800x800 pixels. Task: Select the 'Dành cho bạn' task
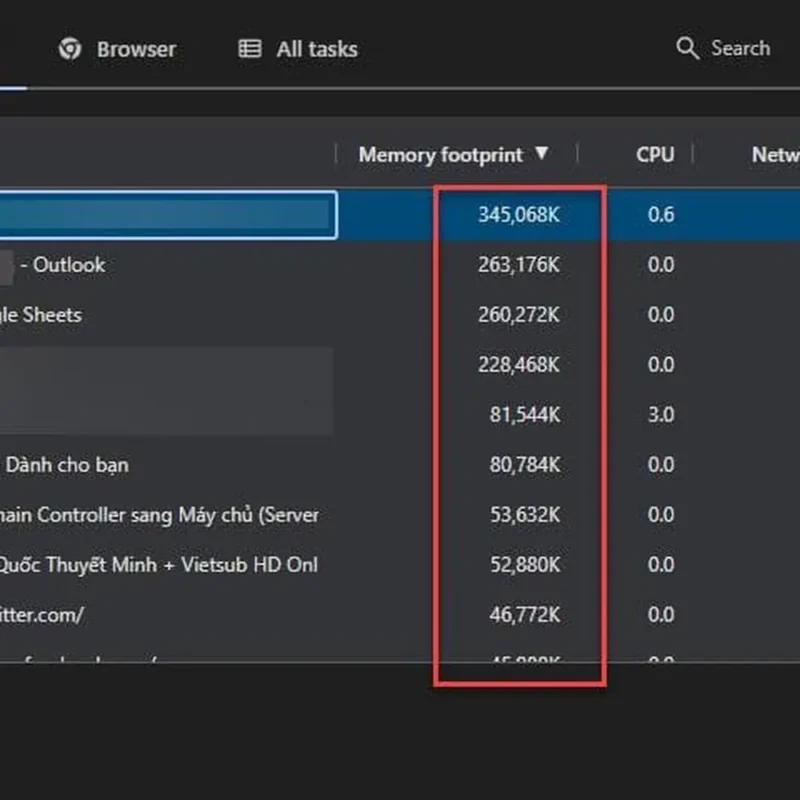pos(67,465)
